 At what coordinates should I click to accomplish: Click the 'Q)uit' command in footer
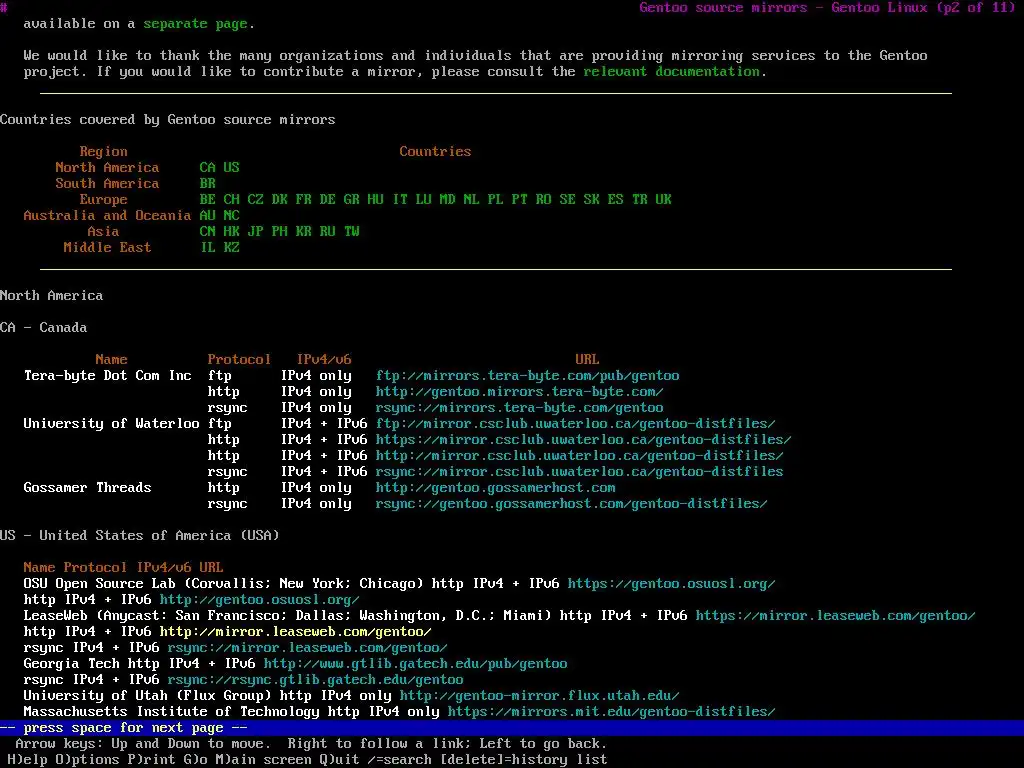point(340,760)
